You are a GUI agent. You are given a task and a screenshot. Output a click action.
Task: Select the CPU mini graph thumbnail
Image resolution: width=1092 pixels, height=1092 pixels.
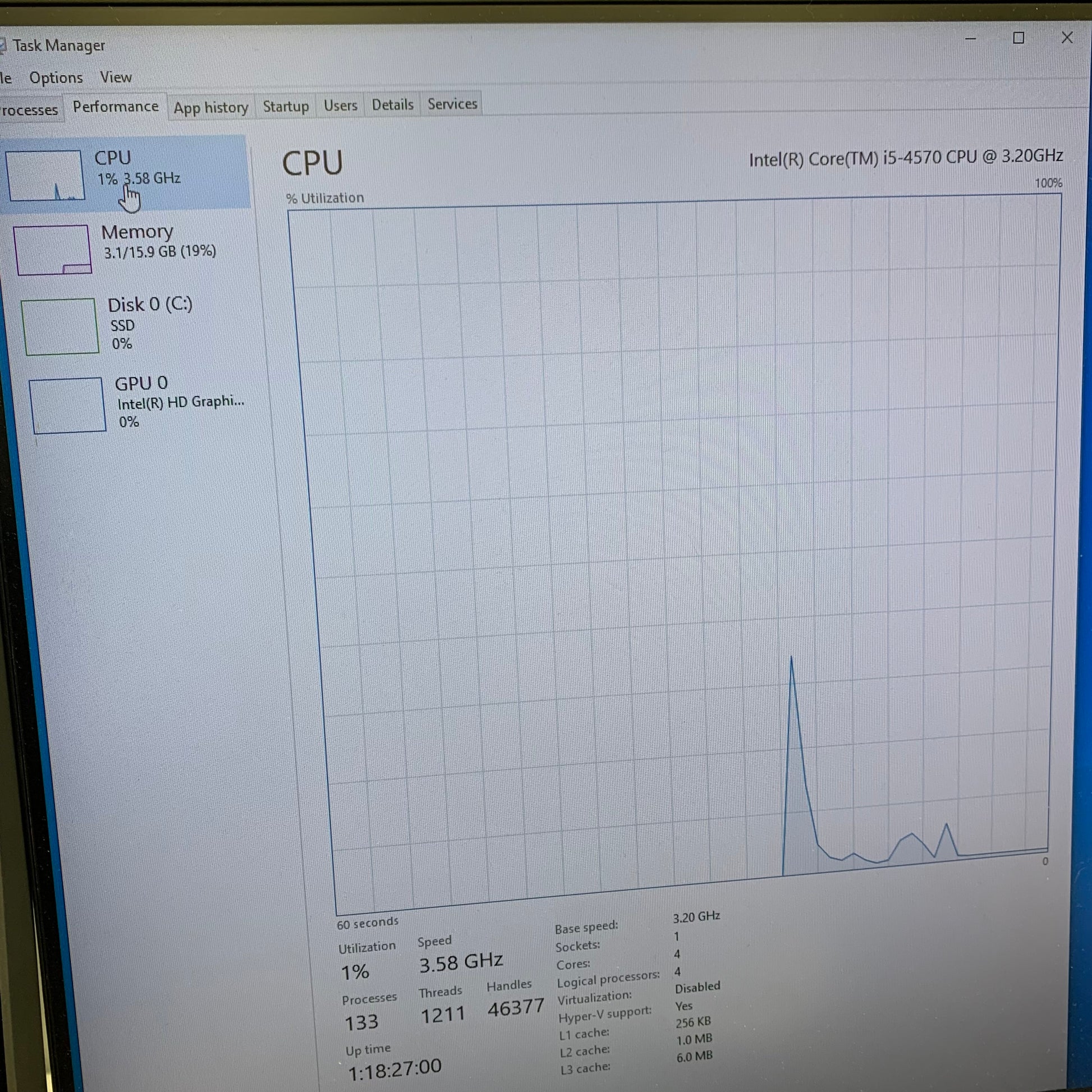click(45, 175)
